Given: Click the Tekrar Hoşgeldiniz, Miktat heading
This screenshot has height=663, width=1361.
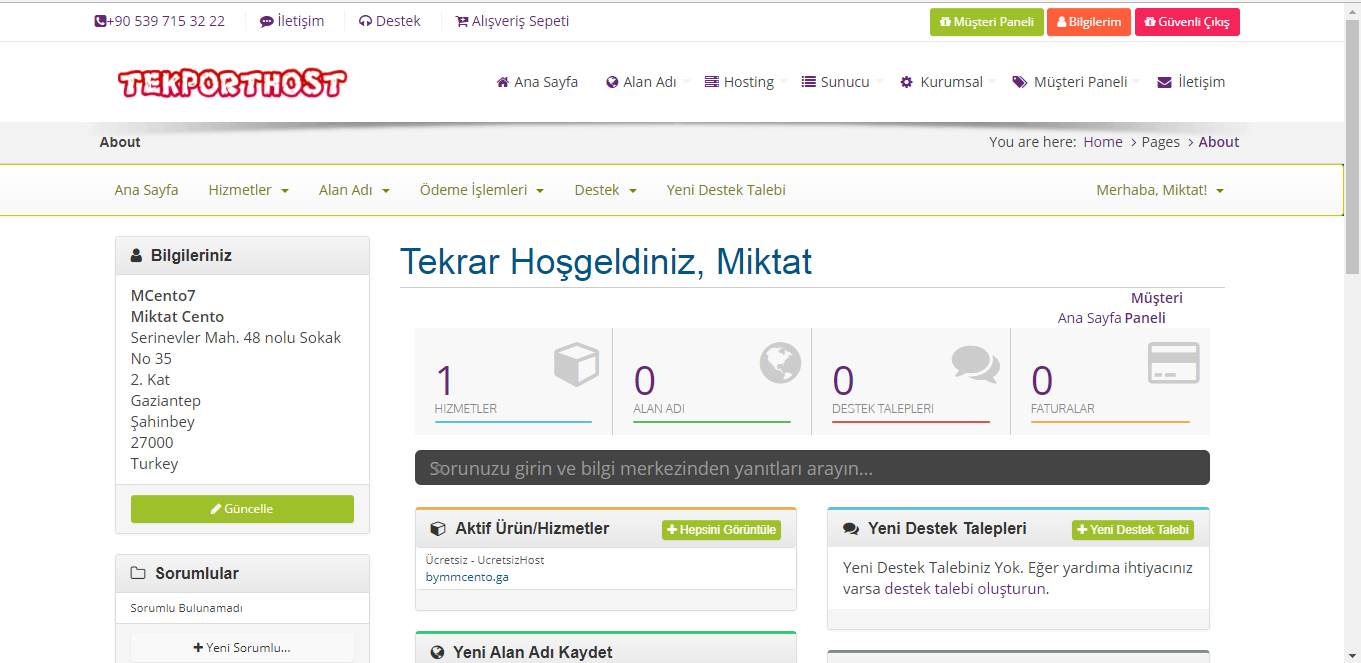Looking at the screenshot, I should (606, 262).
